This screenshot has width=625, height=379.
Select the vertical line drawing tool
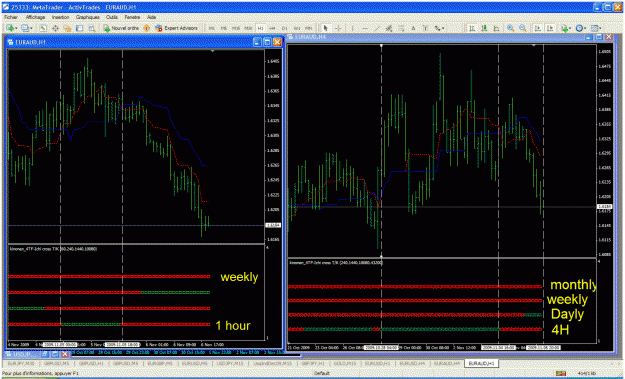(x=352, y=28)
